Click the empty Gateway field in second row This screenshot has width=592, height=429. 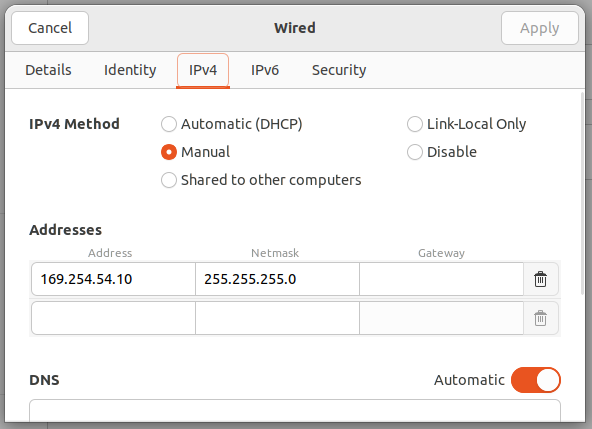click(441, 318)
